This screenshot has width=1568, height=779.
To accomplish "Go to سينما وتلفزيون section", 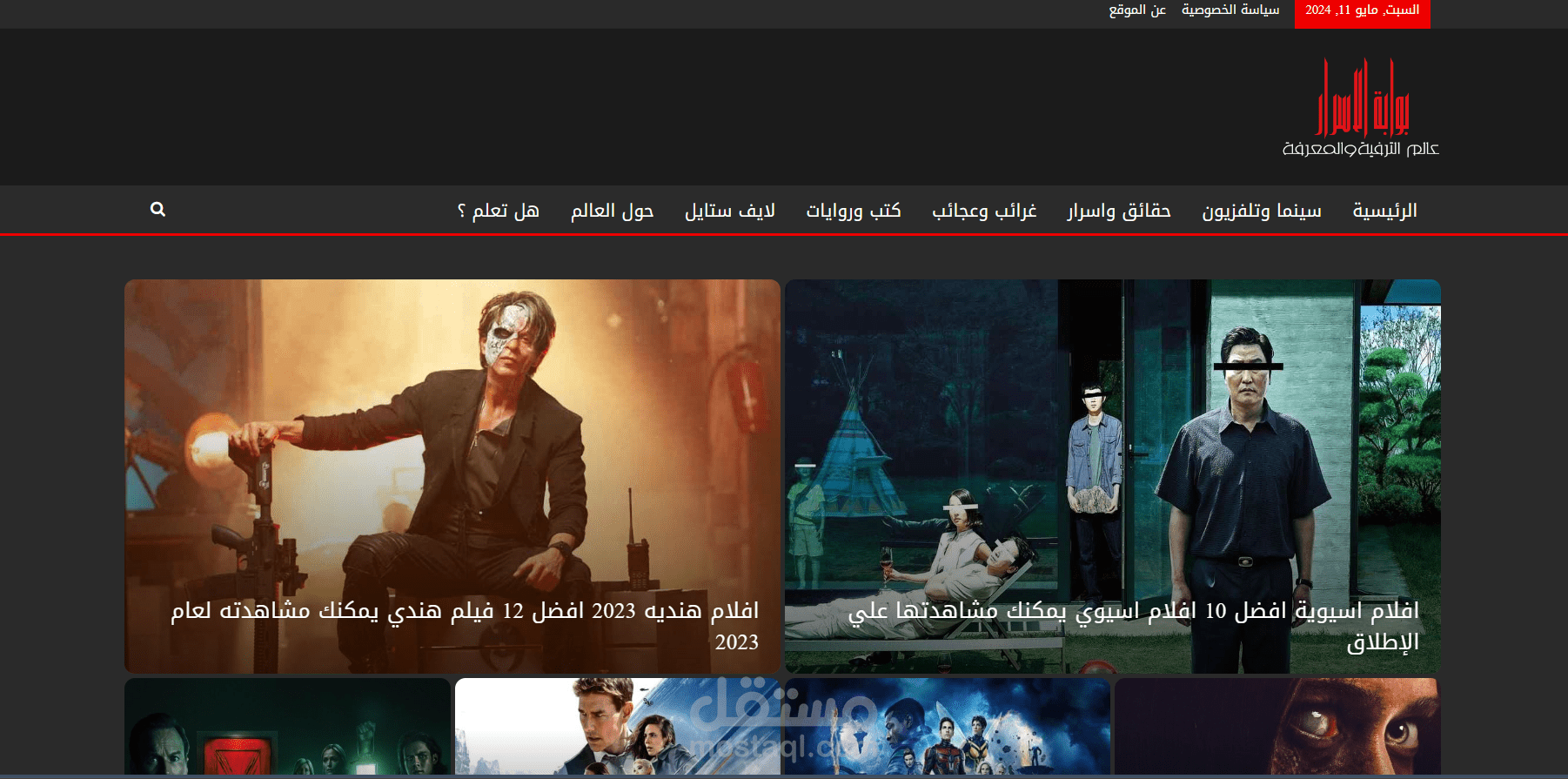I will 1262,211.
